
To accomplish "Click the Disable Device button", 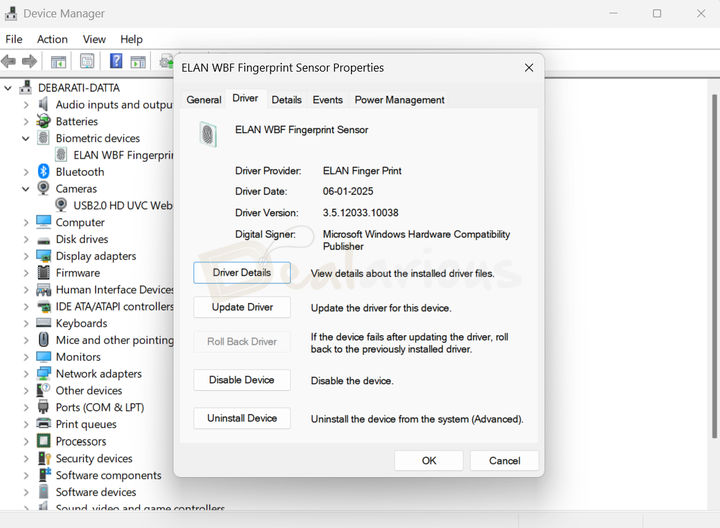I will click(242, 380).
